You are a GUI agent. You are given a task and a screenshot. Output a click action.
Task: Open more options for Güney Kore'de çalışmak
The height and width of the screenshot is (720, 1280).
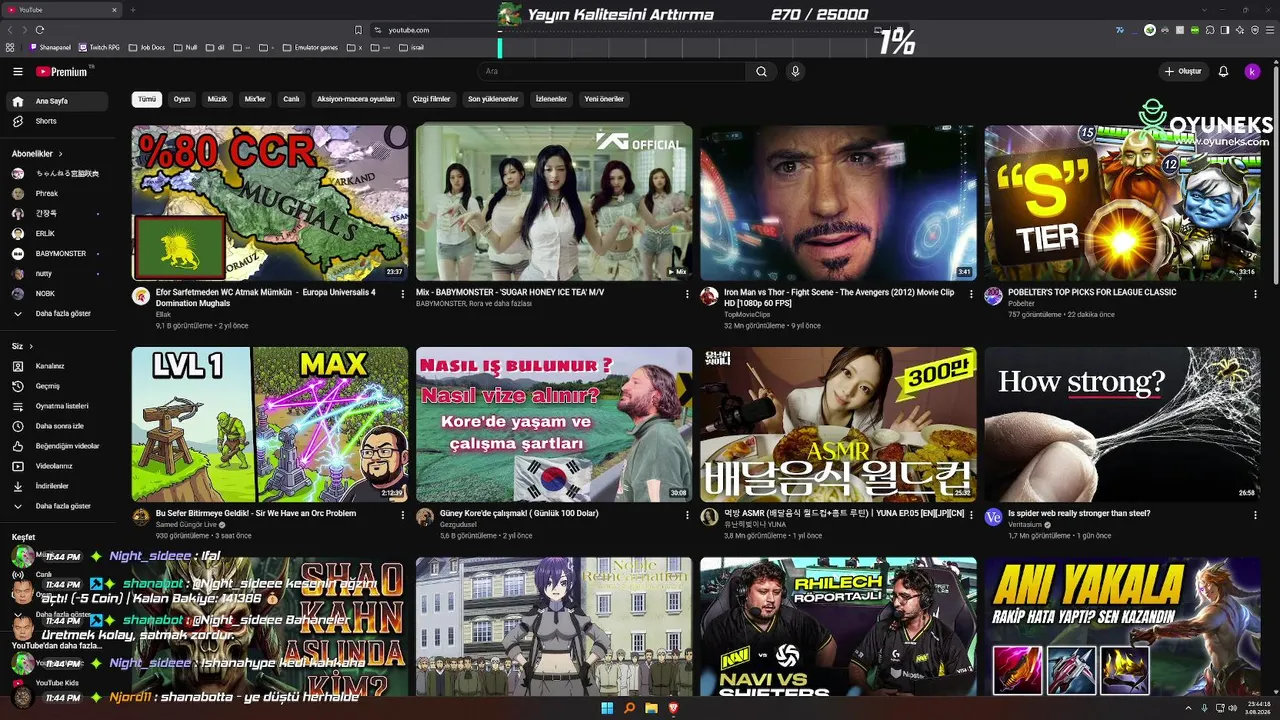tap(687, 515)
